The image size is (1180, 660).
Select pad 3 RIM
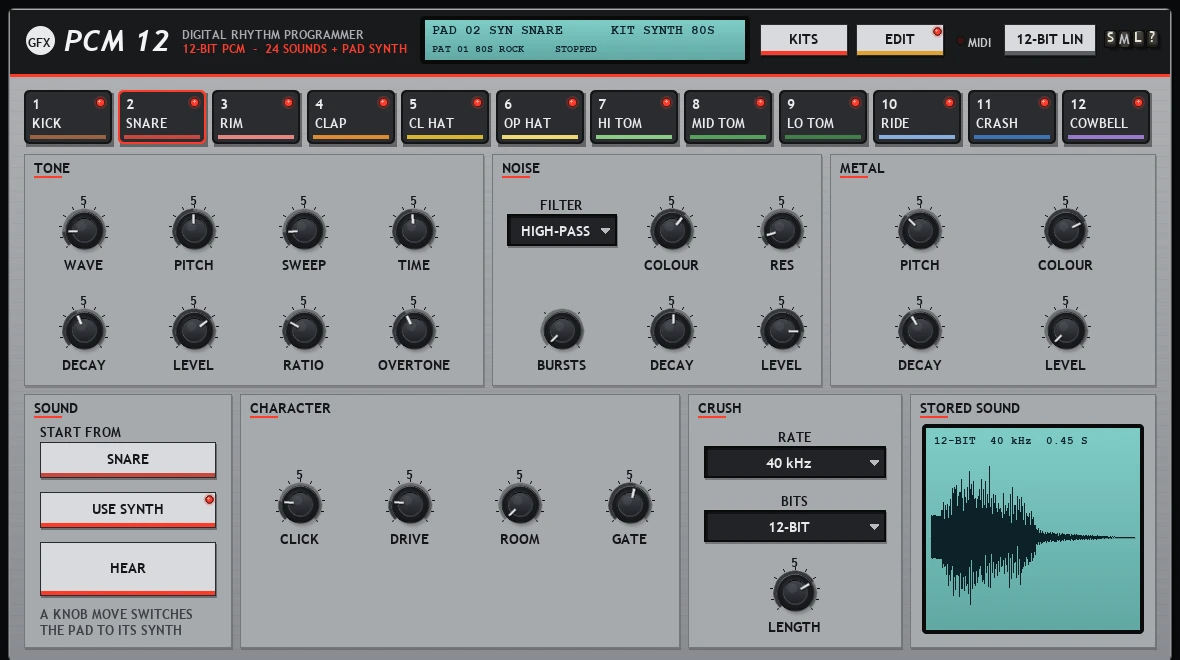point(256,117)
